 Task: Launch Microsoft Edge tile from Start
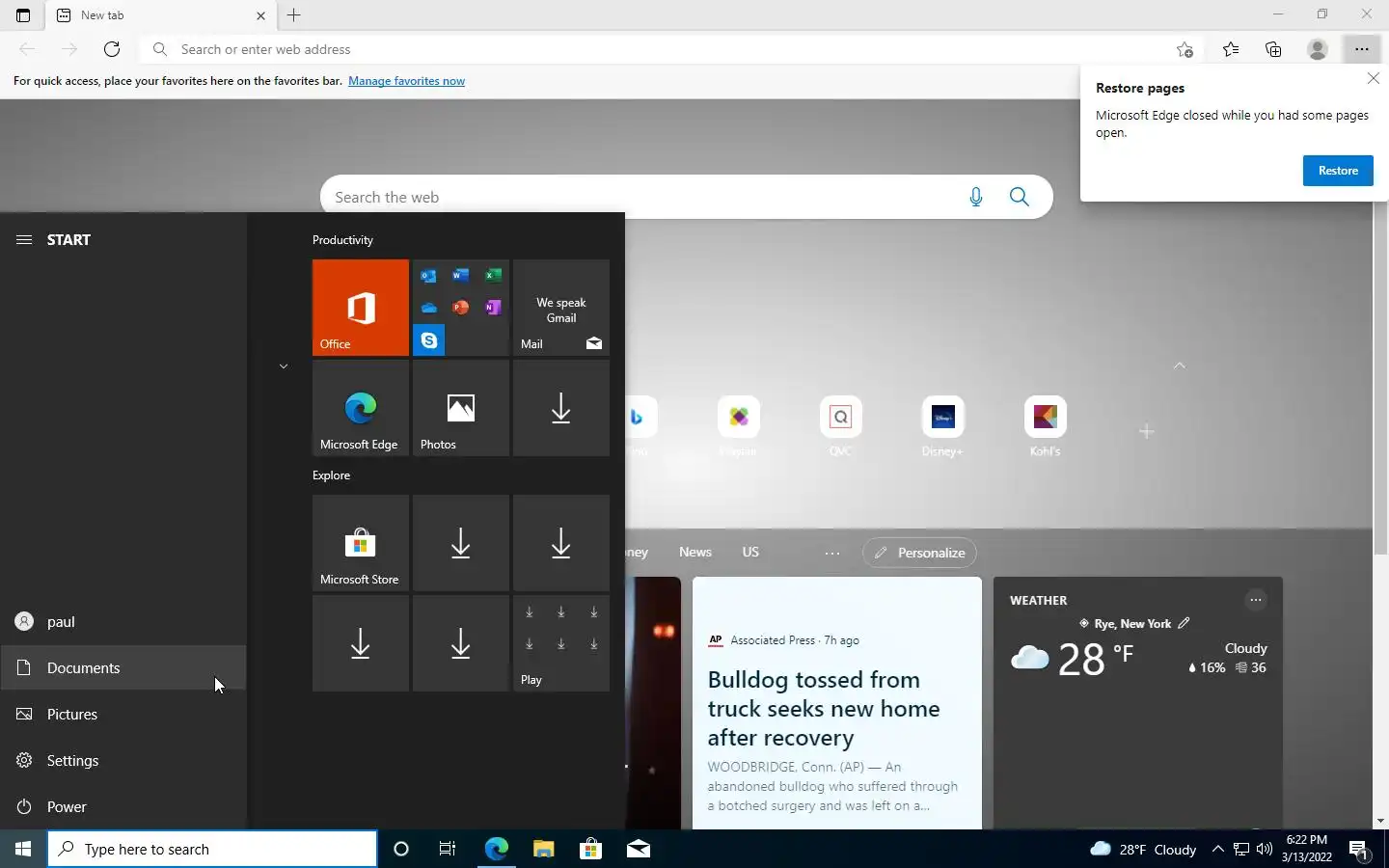click(x=361, y=408)
